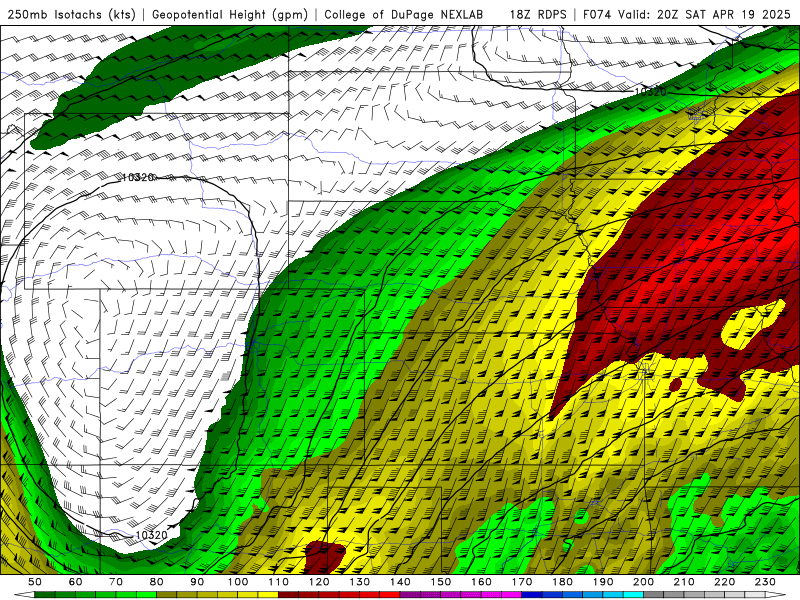Click the '110' value on the color scale
Screen dimensions: 800x600
point(279,582)
